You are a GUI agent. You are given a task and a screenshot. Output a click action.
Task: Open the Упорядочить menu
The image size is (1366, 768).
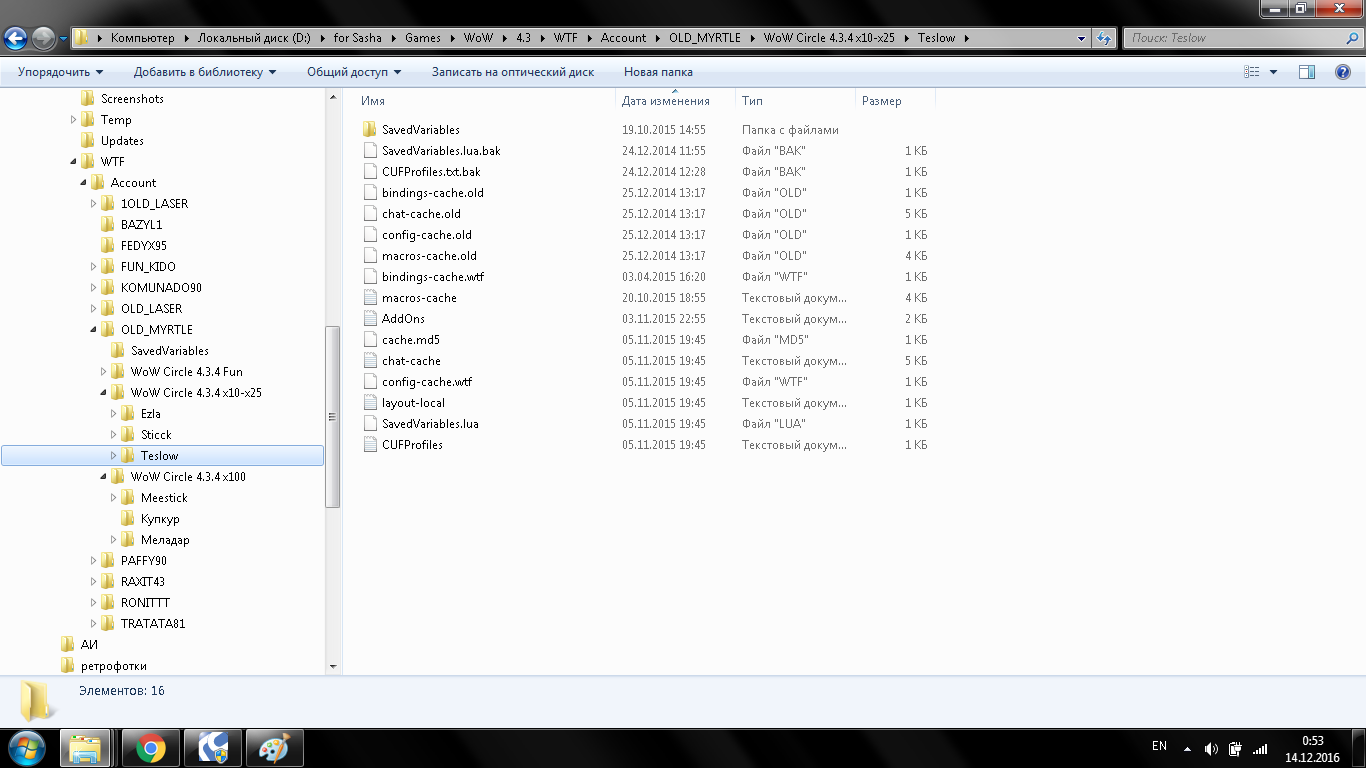[x=60, y=72]
